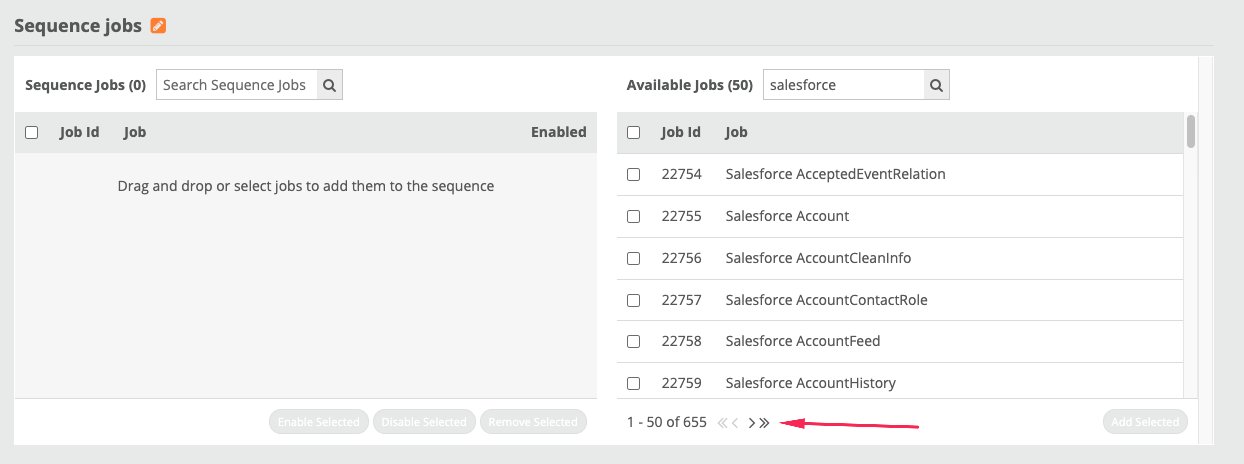This screenshot has height=464, width=1244.
Task: Click the Available Jobs list scrollbar thumb
Action: click(1191, 131)
